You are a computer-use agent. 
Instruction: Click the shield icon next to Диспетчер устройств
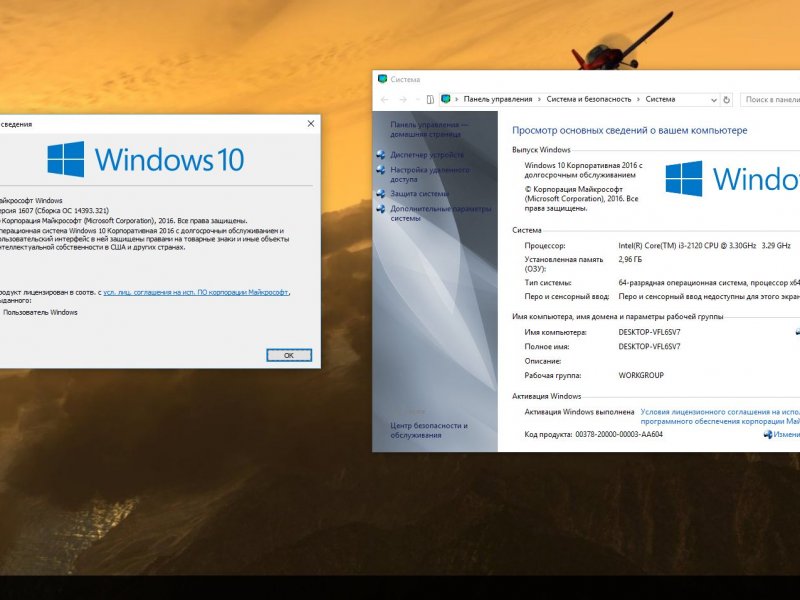[381, 155]
